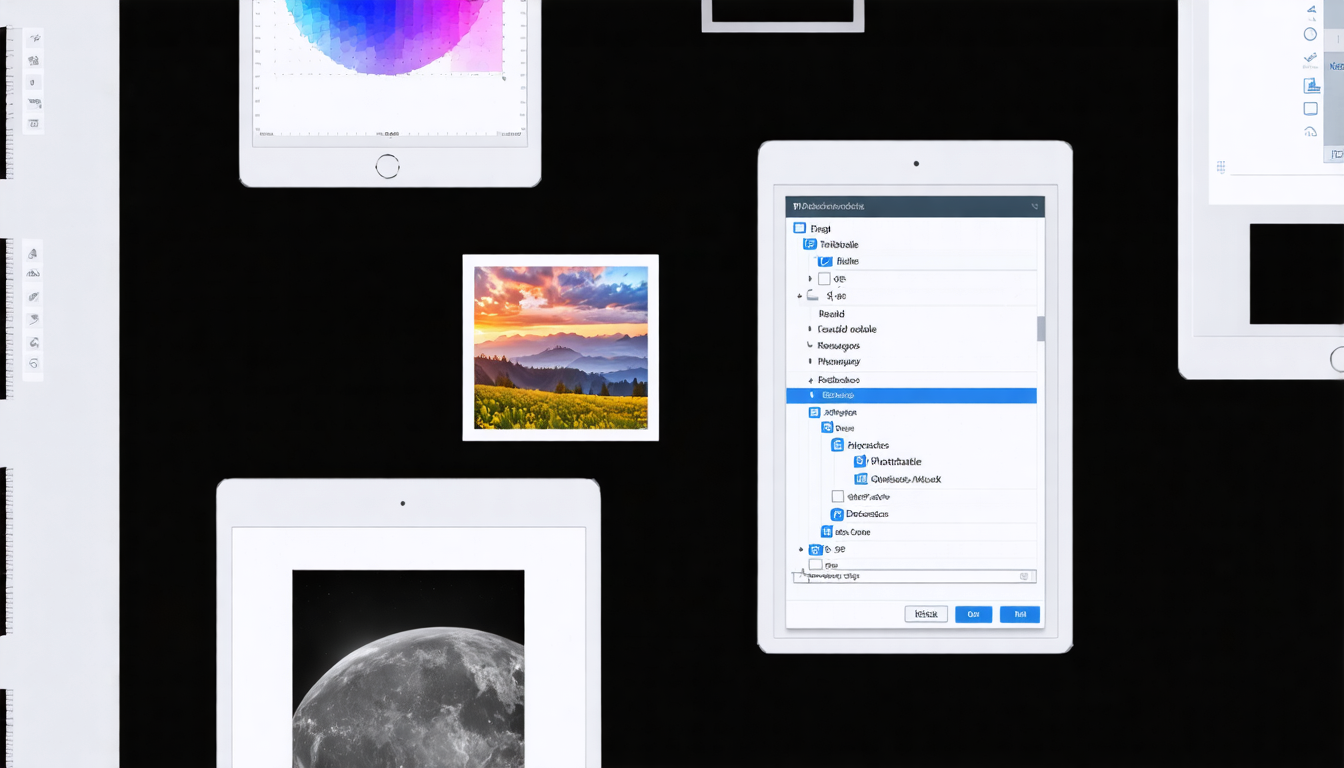The height and width of the screenshot is (768, 1344).
Task: Click the black square on the right tablet
Action: pos(1296,273)
